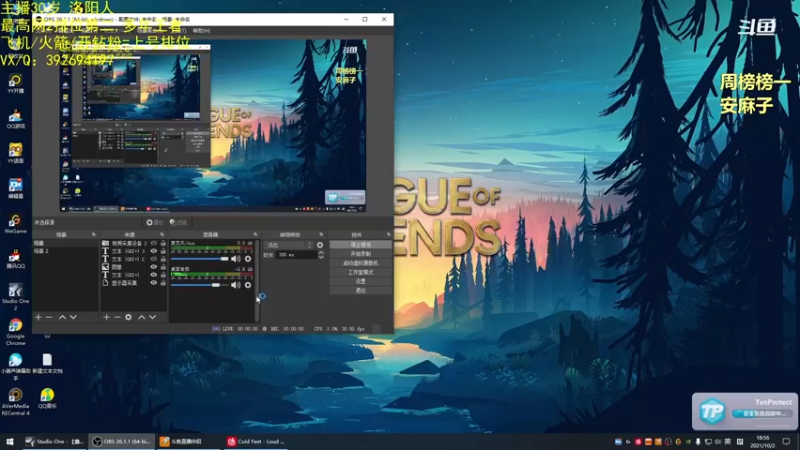This screenshot has width=800, height=450.
Task: Pop out the controls dock panel
Action: (x=388, y=234)
